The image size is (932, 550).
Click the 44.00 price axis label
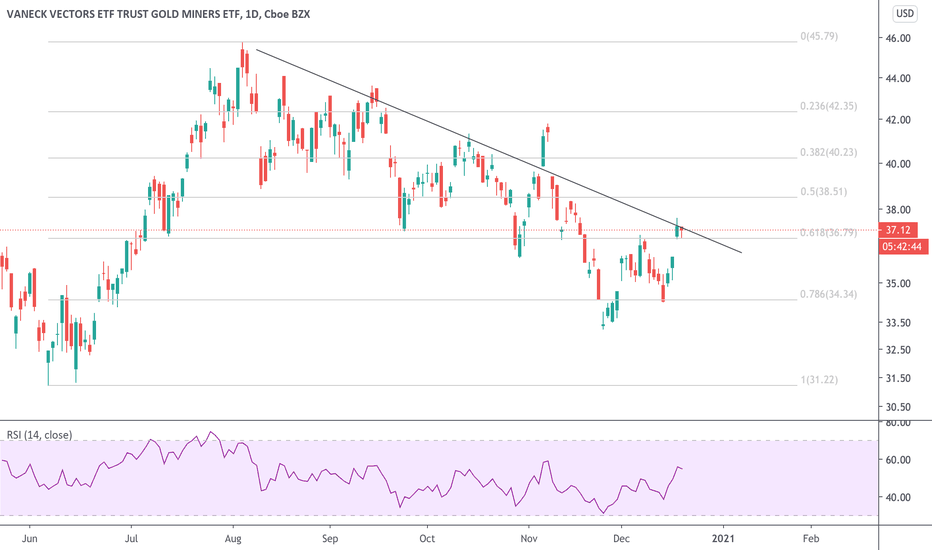(898, 78)
